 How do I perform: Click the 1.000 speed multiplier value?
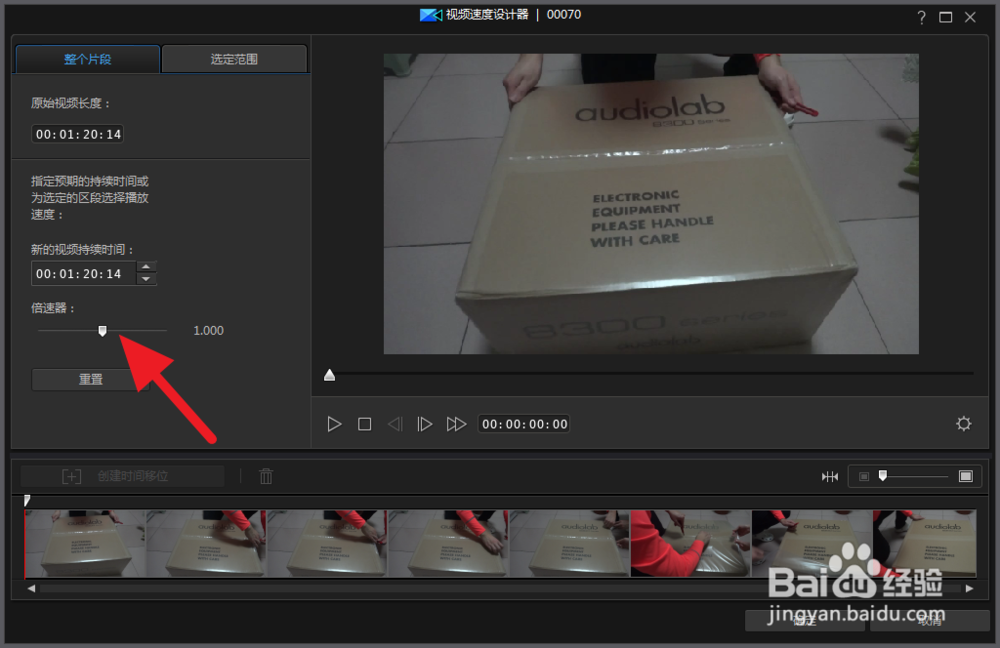(x=209, y=330)
